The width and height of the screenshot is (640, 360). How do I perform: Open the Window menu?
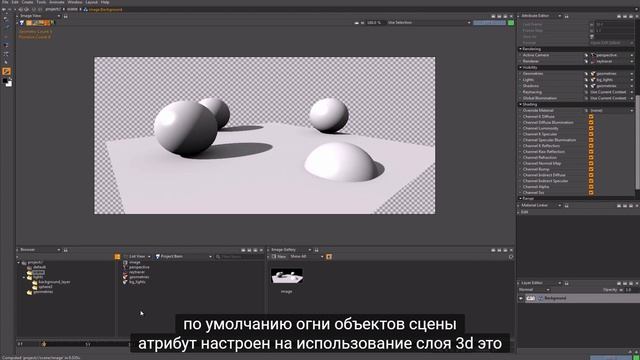click(75, 2)
